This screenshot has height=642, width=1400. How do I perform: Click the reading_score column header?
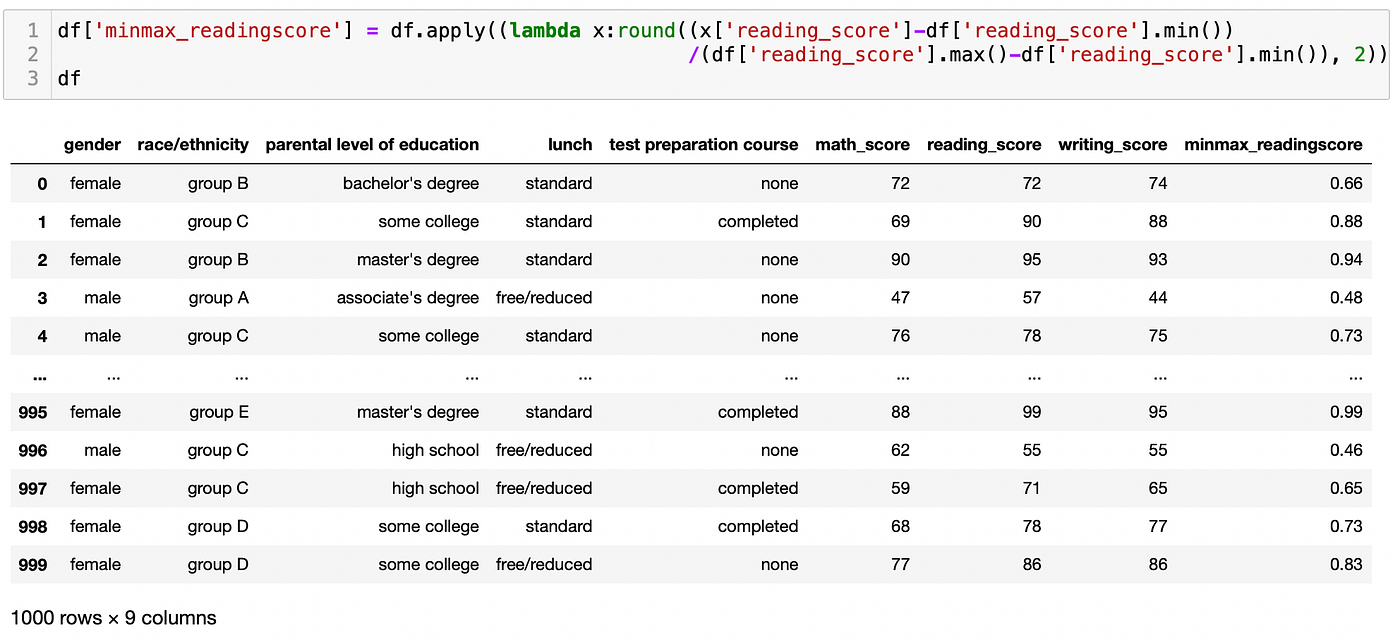[984, 145]
